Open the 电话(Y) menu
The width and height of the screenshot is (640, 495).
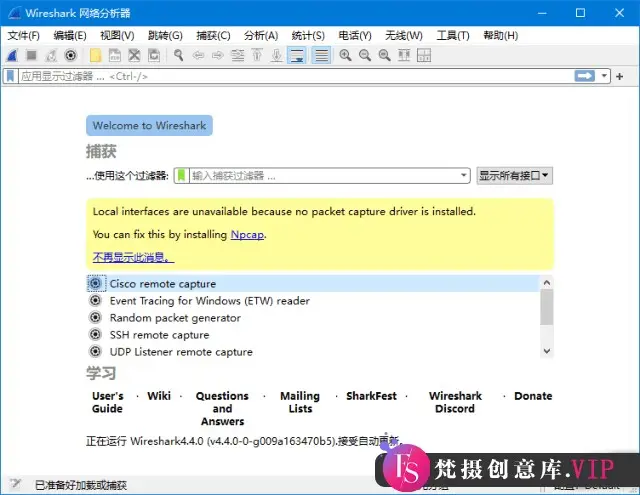[355, 36]
